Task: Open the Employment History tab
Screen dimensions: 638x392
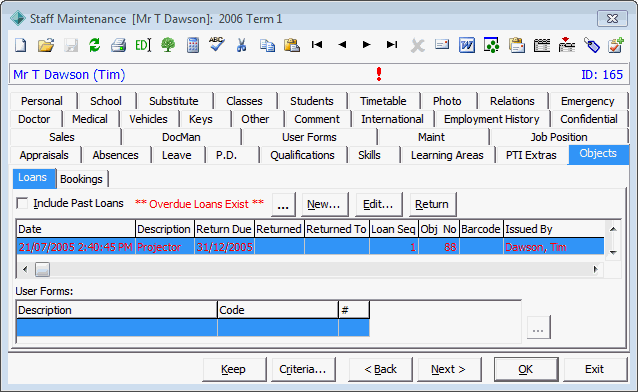Action: click(492, 119)
